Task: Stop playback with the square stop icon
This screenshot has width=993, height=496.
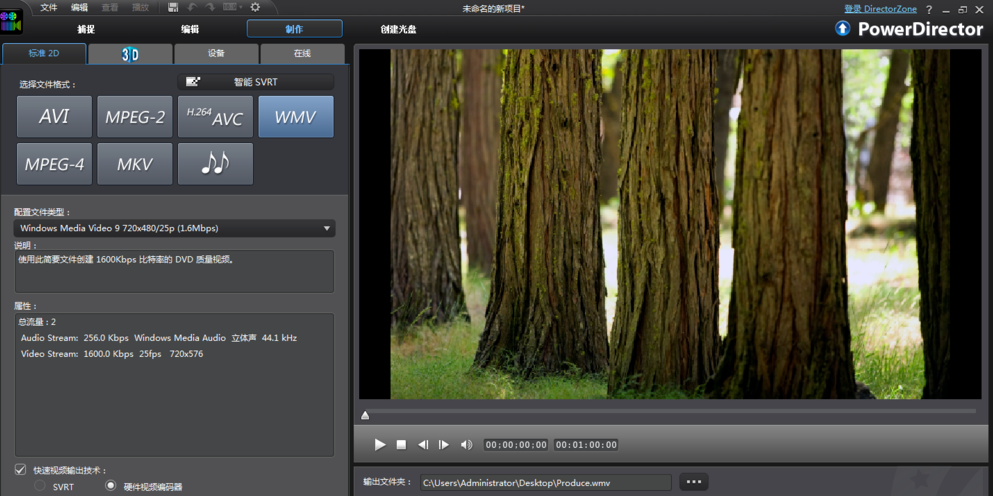Action: pyautogui.click(x=401, y=445)
